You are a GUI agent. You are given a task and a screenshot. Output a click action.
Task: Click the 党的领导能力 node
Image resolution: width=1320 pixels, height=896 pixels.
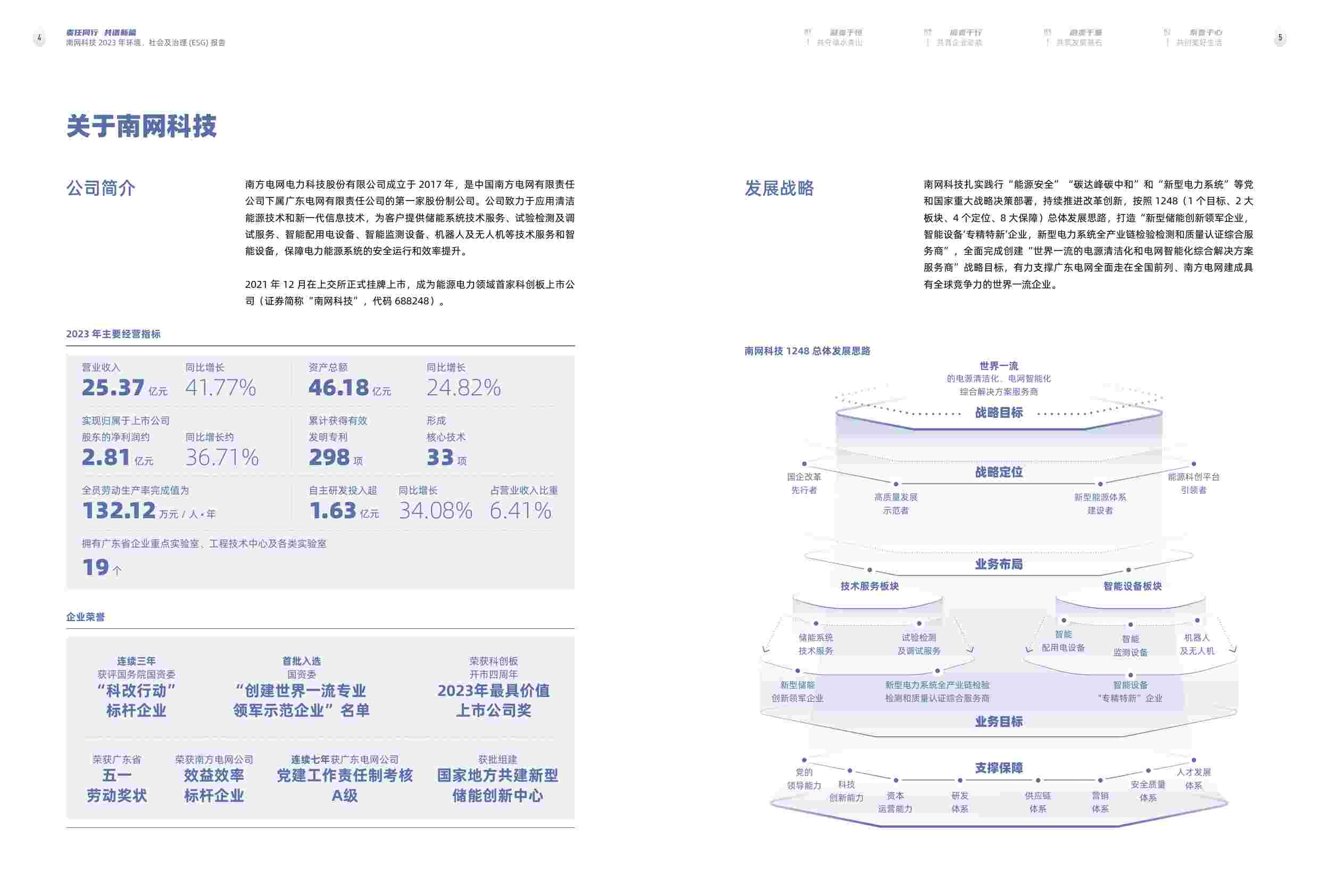tap(804, 779)
